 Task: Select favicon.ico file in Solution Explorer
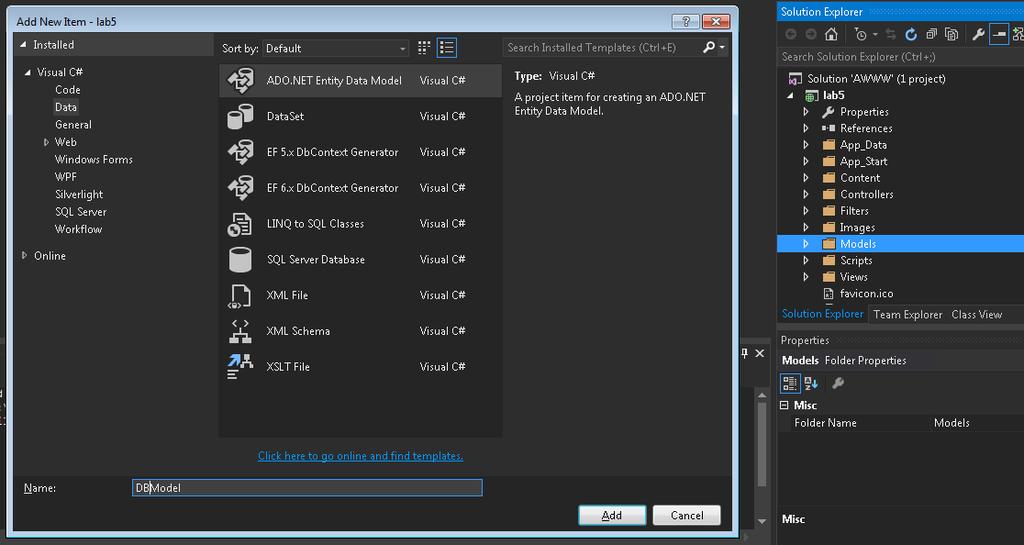[x=866, y=294]
